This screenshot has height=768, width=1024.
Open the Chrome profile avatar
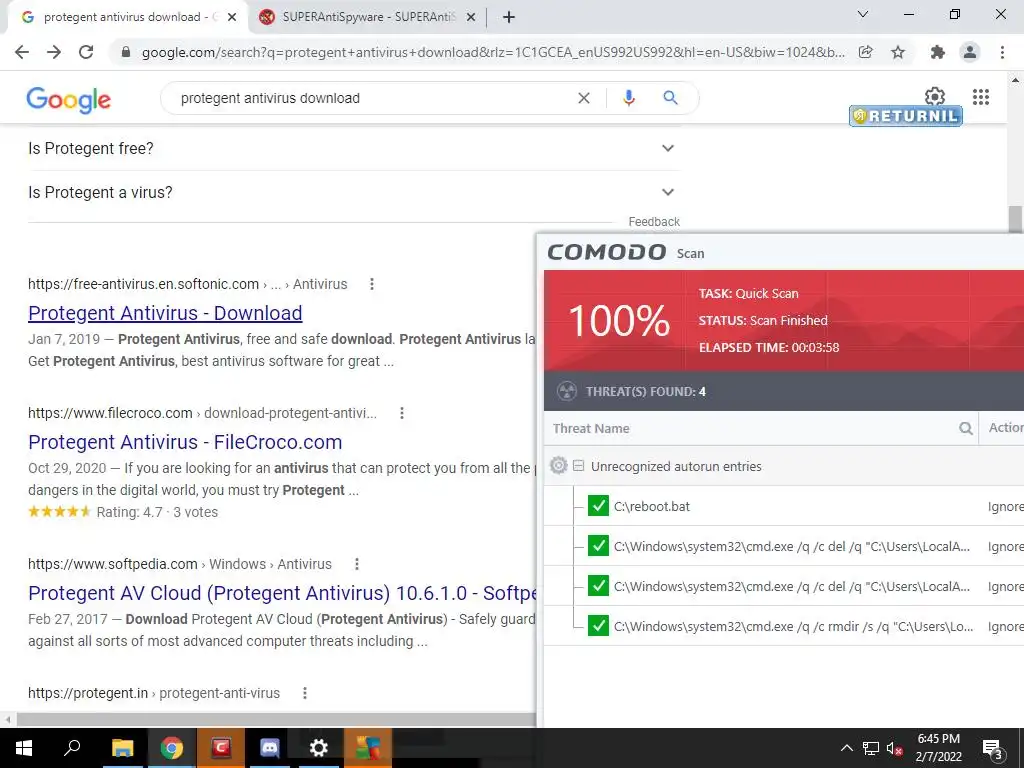(x=970, y=52)
